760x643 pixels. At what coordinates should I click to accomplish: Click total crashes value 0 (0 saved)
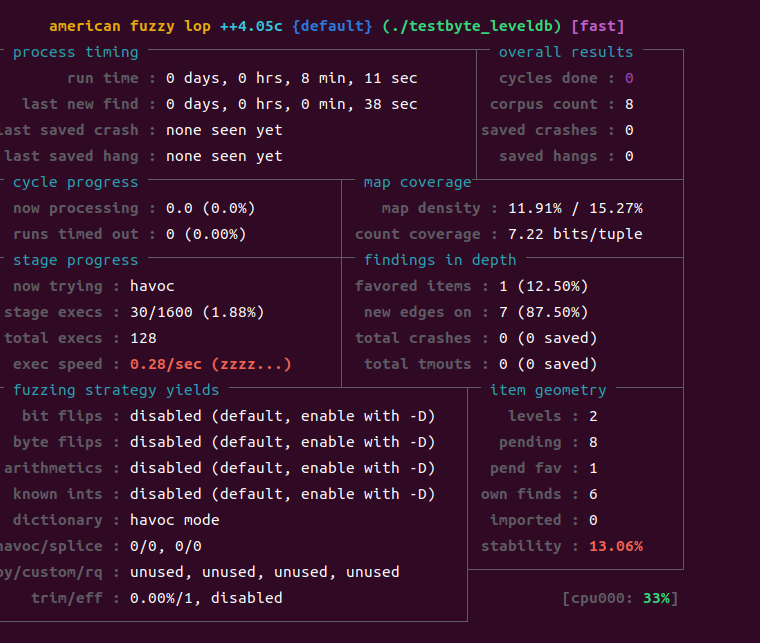pos(548,338)
